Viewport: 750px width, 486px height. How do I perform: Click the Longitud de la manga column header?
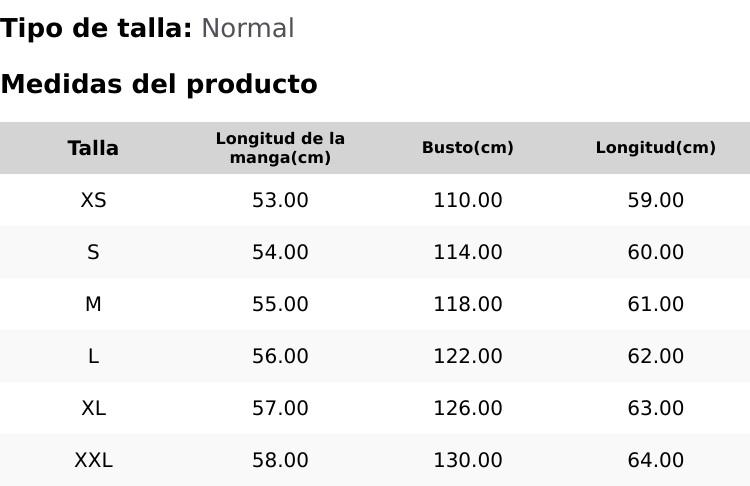pos(280,148)
